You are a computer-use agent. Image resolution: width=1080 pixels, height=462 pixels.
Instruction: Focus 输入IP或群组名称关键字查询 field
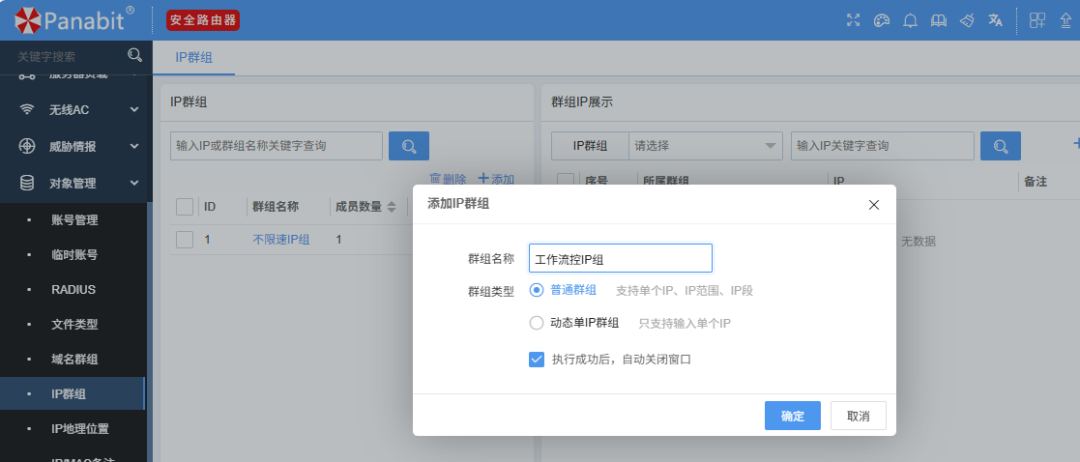276,146
